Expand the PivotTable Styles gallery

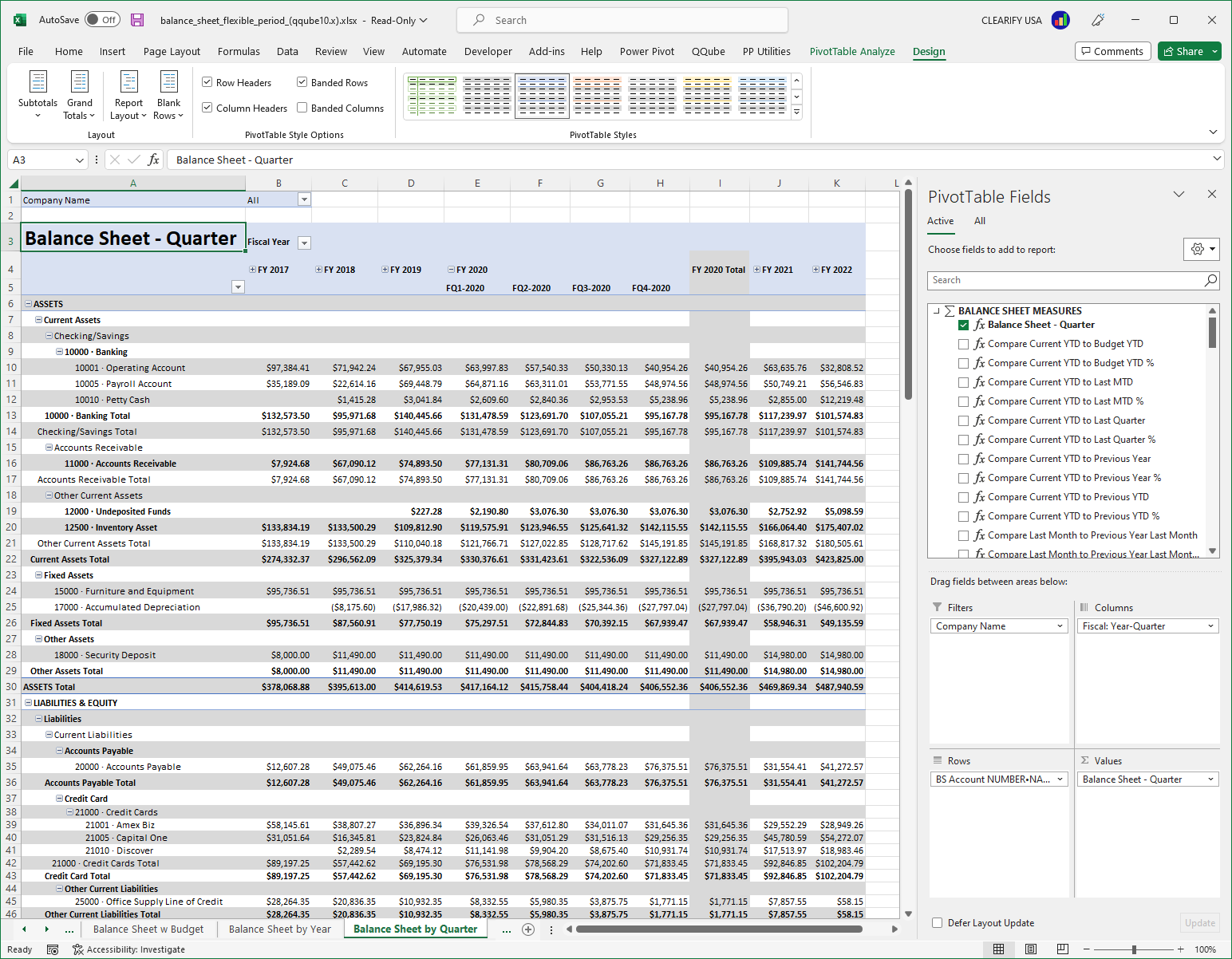tap(796, 112)
